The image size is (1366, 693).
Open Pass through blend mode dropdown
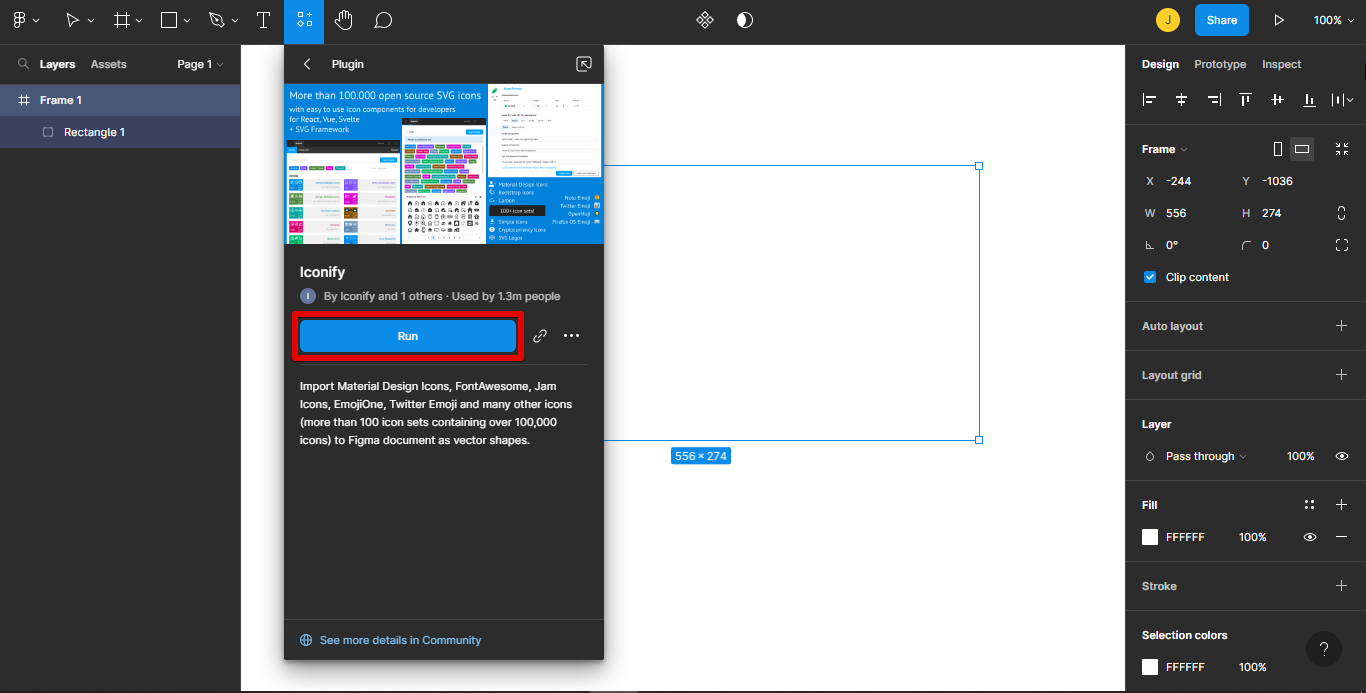coord(1205,456)
